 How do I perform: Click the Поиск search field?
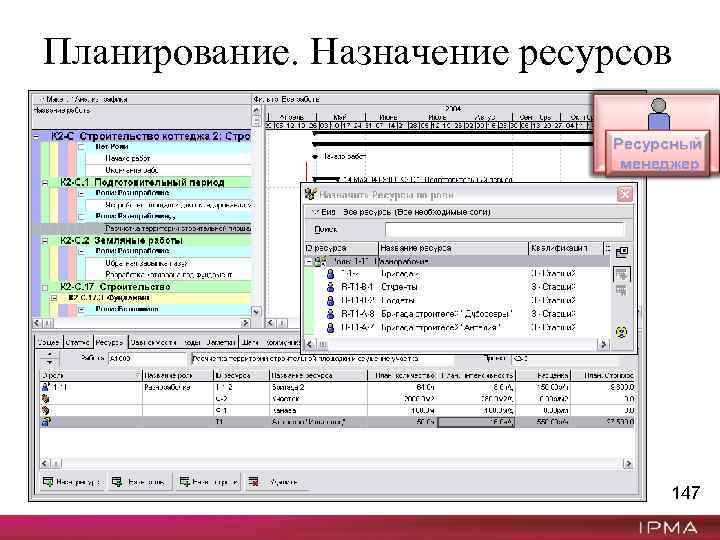pyautogui.click(x=505, y=229)
